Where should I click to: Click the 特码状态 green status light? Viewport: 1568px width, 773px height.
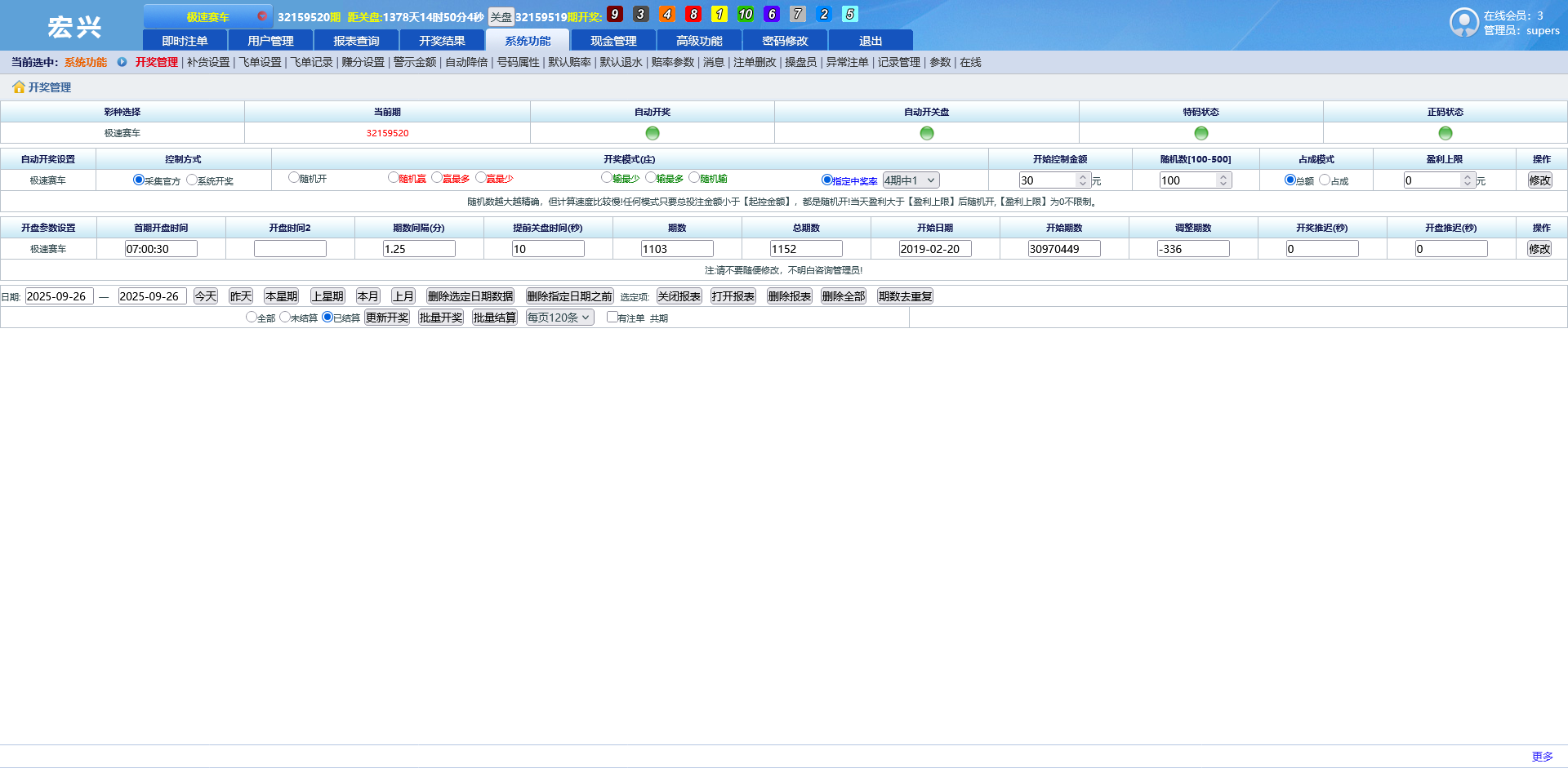(1201, 133)
